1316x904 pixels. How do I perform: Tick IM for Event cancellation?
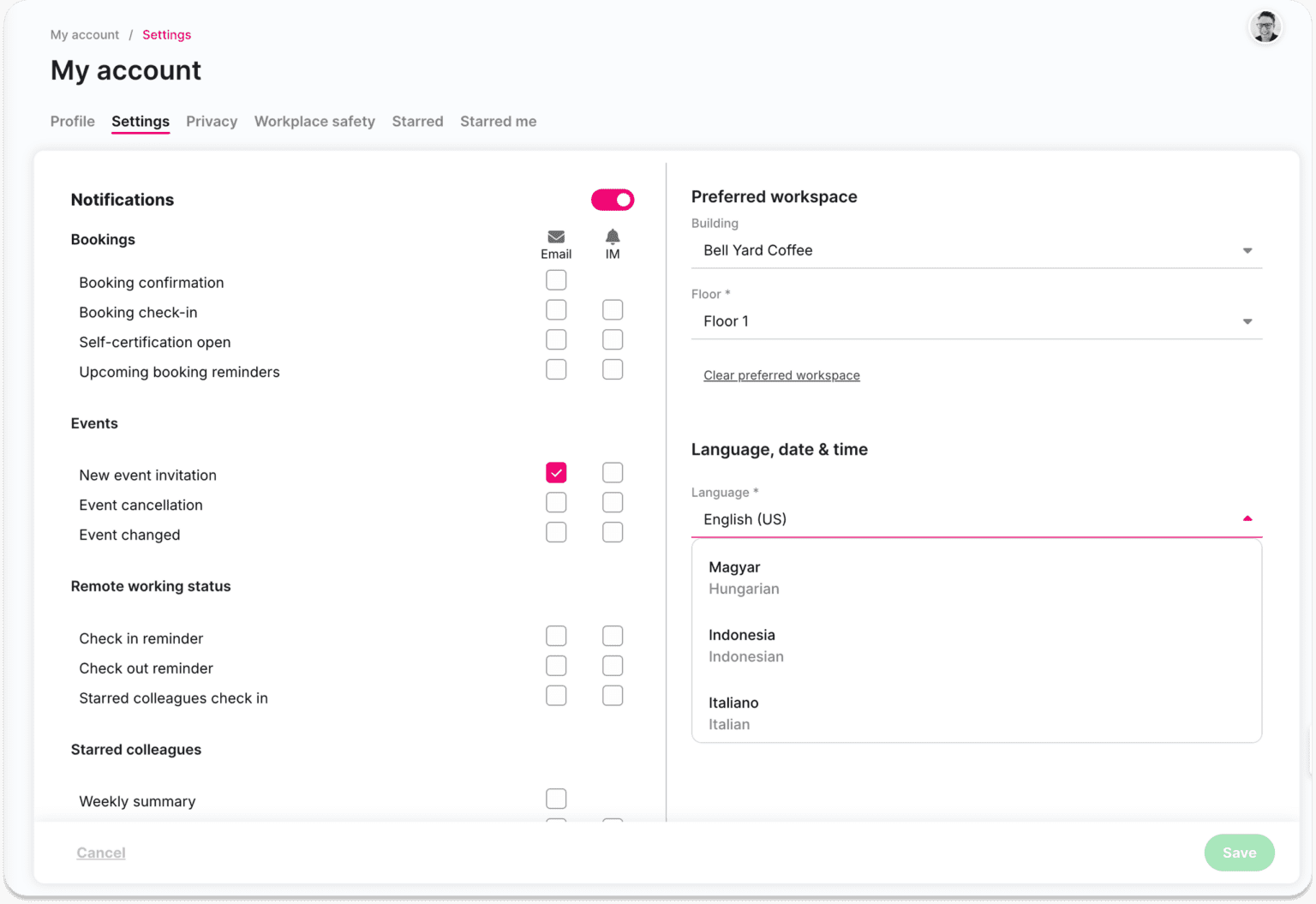(x=613, y=503)
